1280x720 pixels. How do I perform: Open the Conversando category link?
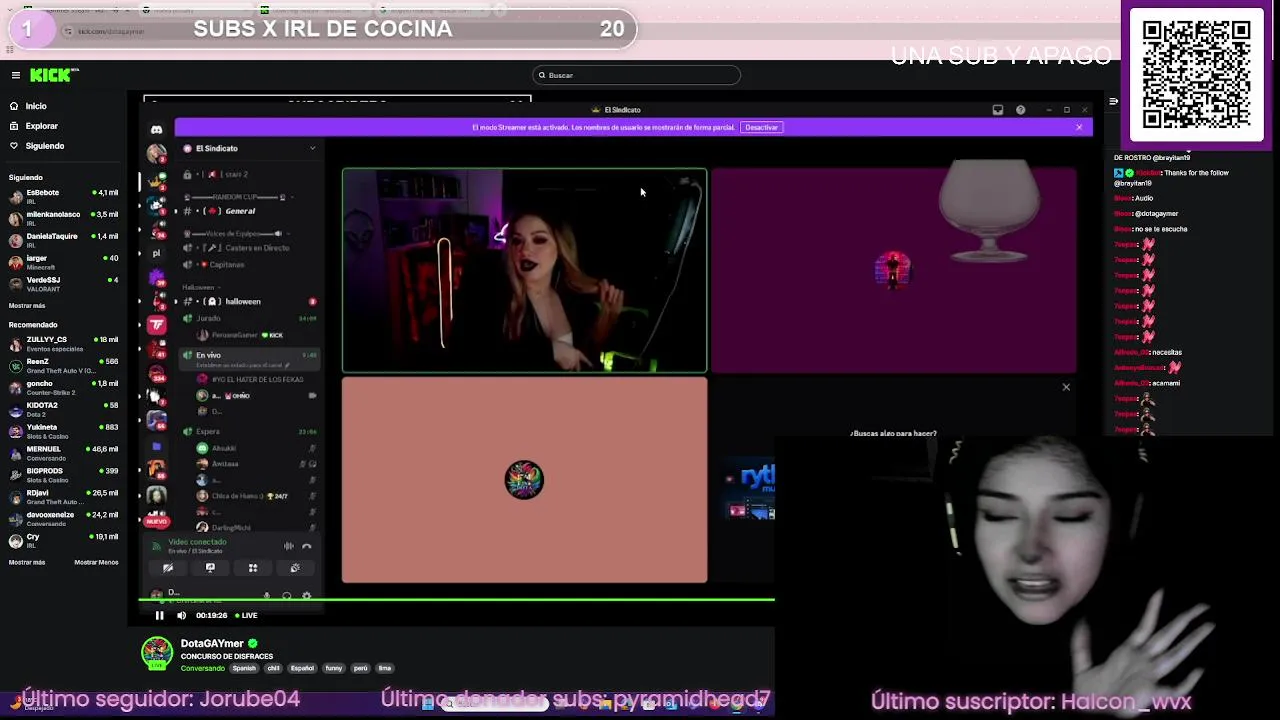[203, 668]
